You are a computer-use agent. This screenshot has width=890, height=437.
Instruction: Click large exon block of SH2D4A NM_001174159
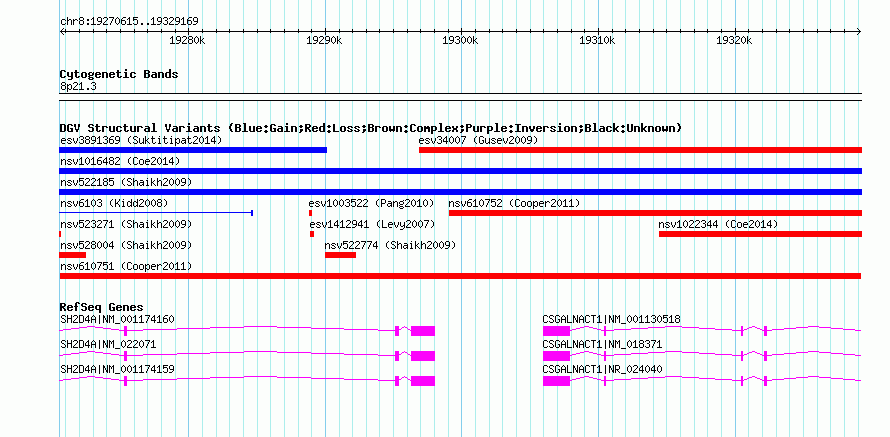coord(423,381)
